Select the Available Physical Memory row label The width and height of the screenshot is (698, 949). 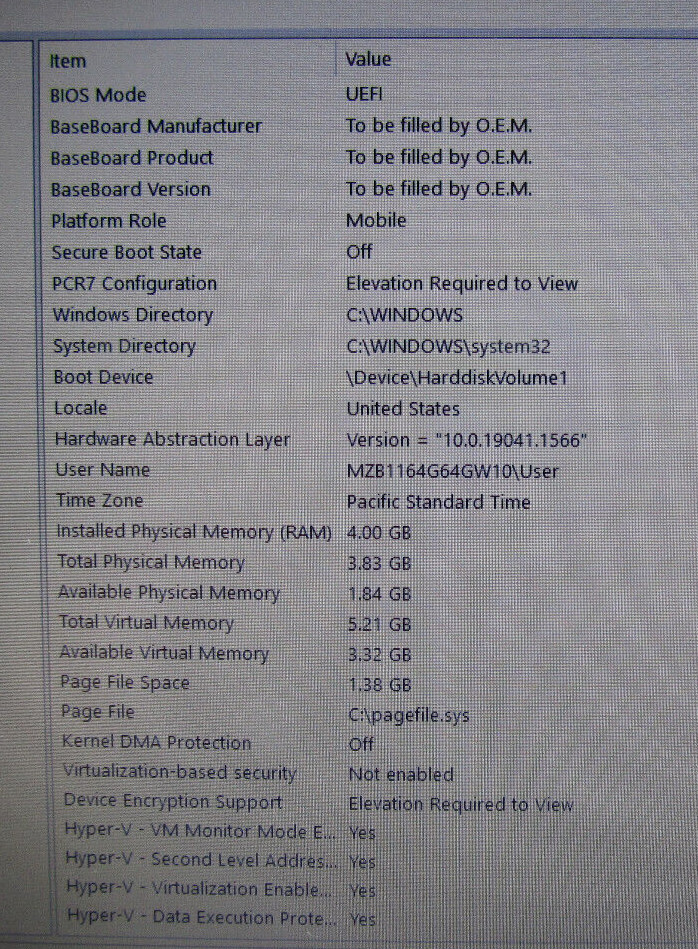[x=169, y=593]
